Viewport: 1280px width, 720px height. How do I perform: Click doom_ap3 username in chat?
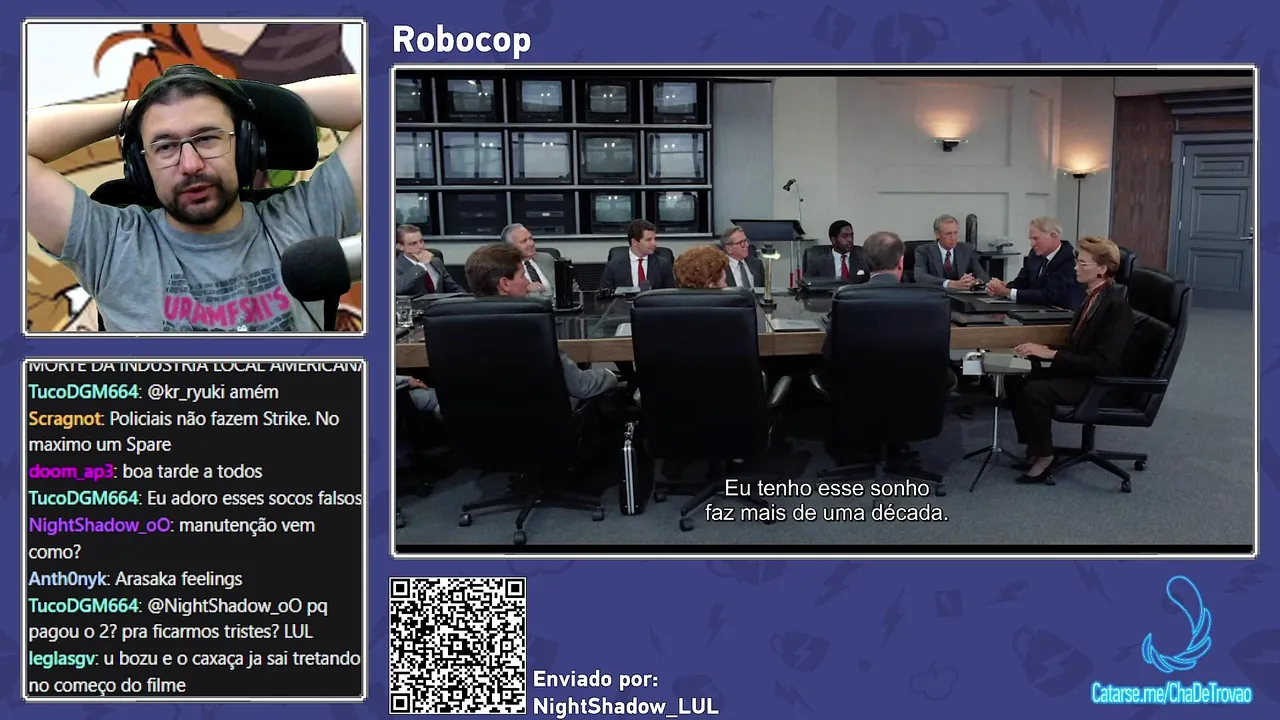click(73, 471)
